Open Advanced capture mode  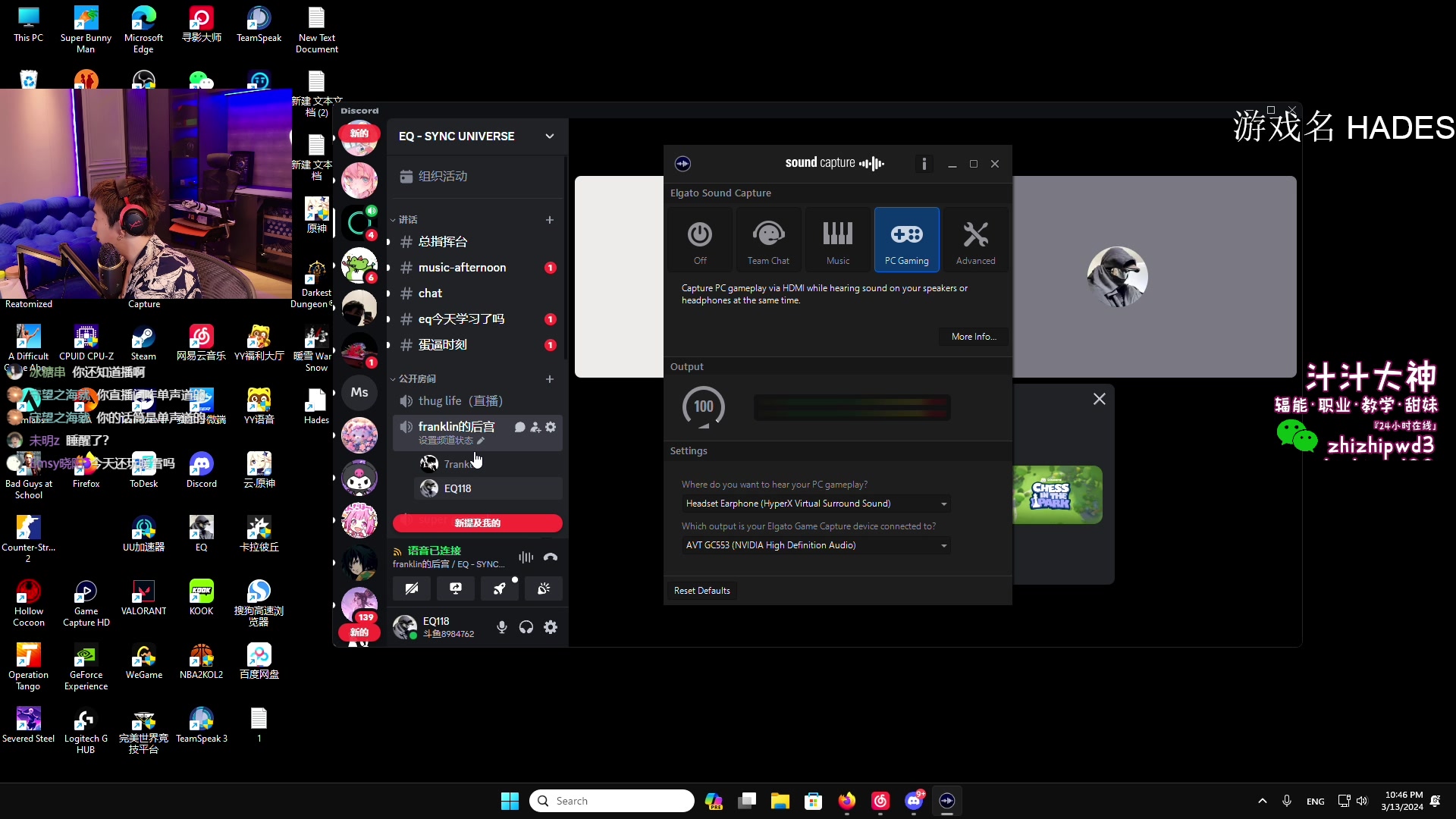(976, 240)
